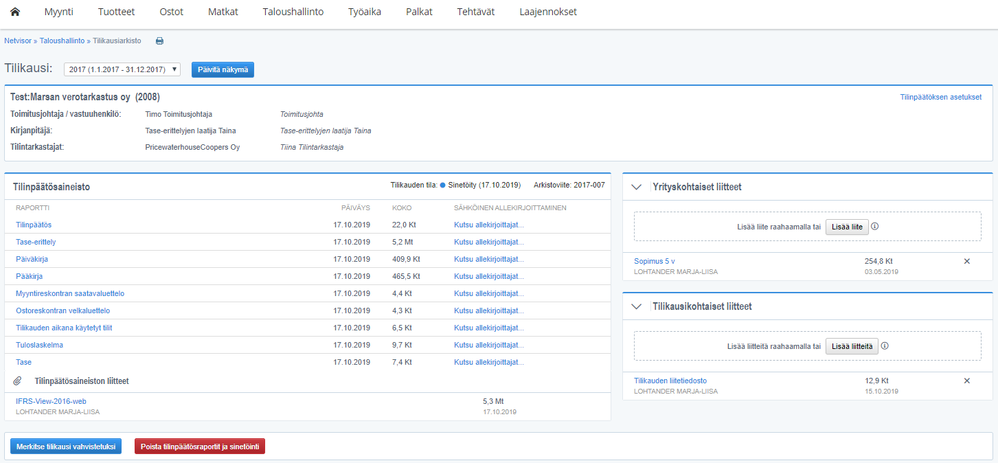998x463 pixels.
Task: Open the Palkat menu
Action: pos(419,12)
